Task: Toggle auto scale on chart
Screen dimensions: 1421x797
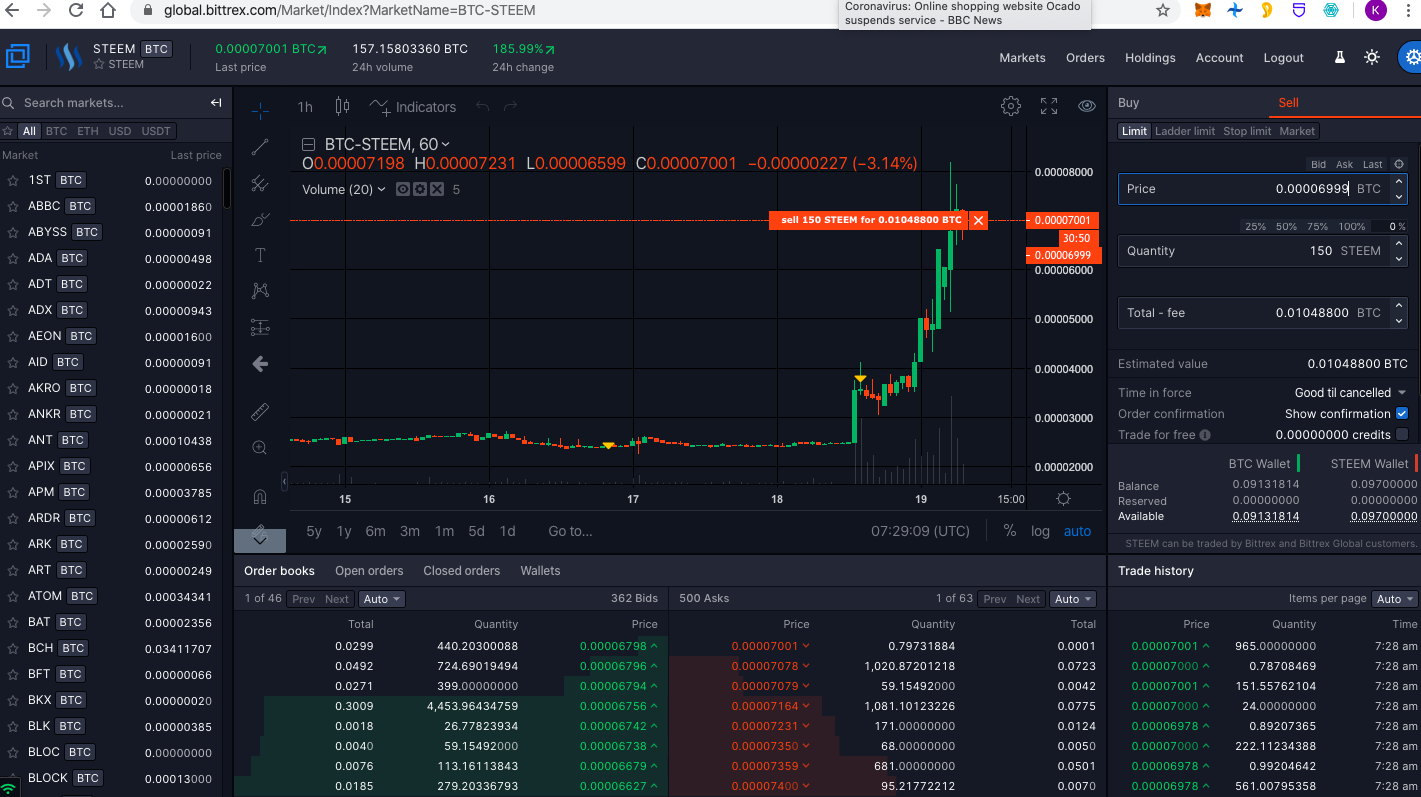Action: 1077,531
